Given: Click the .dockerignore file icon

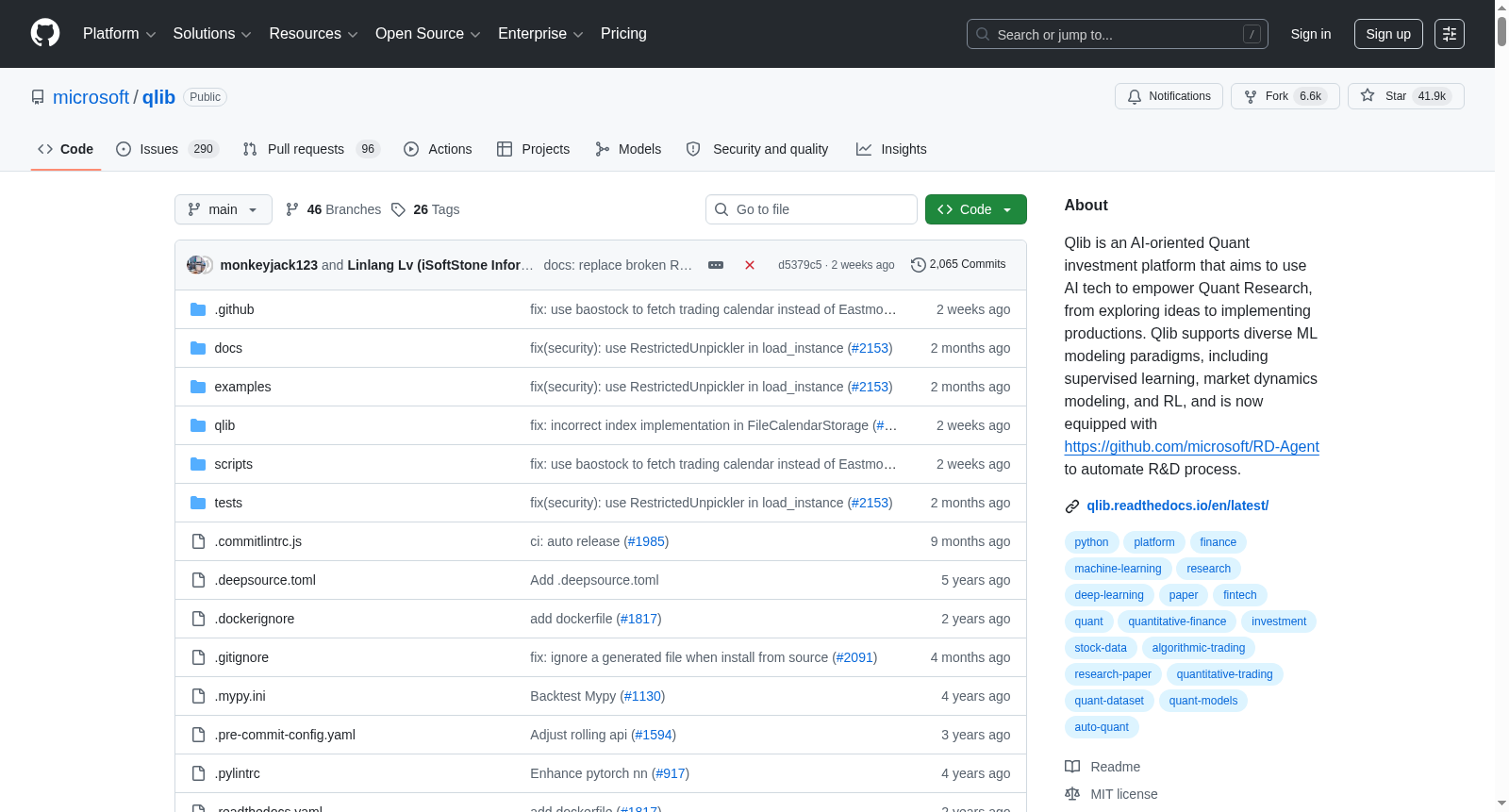Looking at the screenshot, I should pyautogui.click(x=198, y=619).
